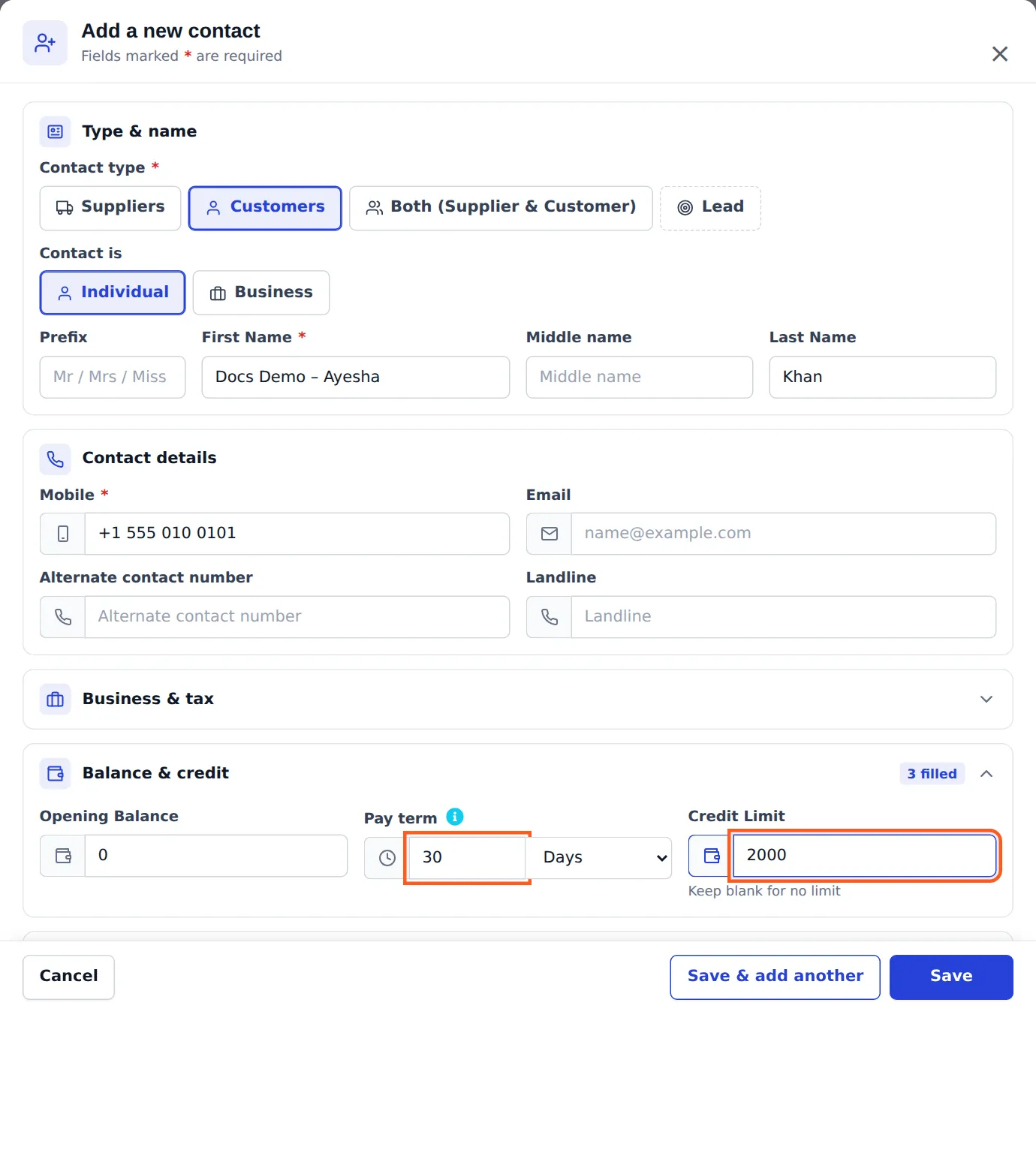Click the Middle name input

[640, 377]
